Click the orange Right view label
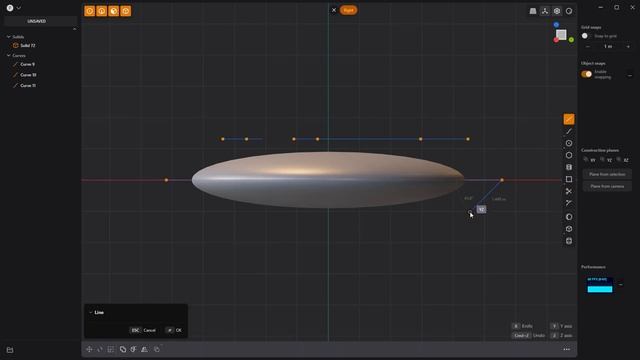The height and width of the screenshot is (360, 640). [x=348, y=10]
